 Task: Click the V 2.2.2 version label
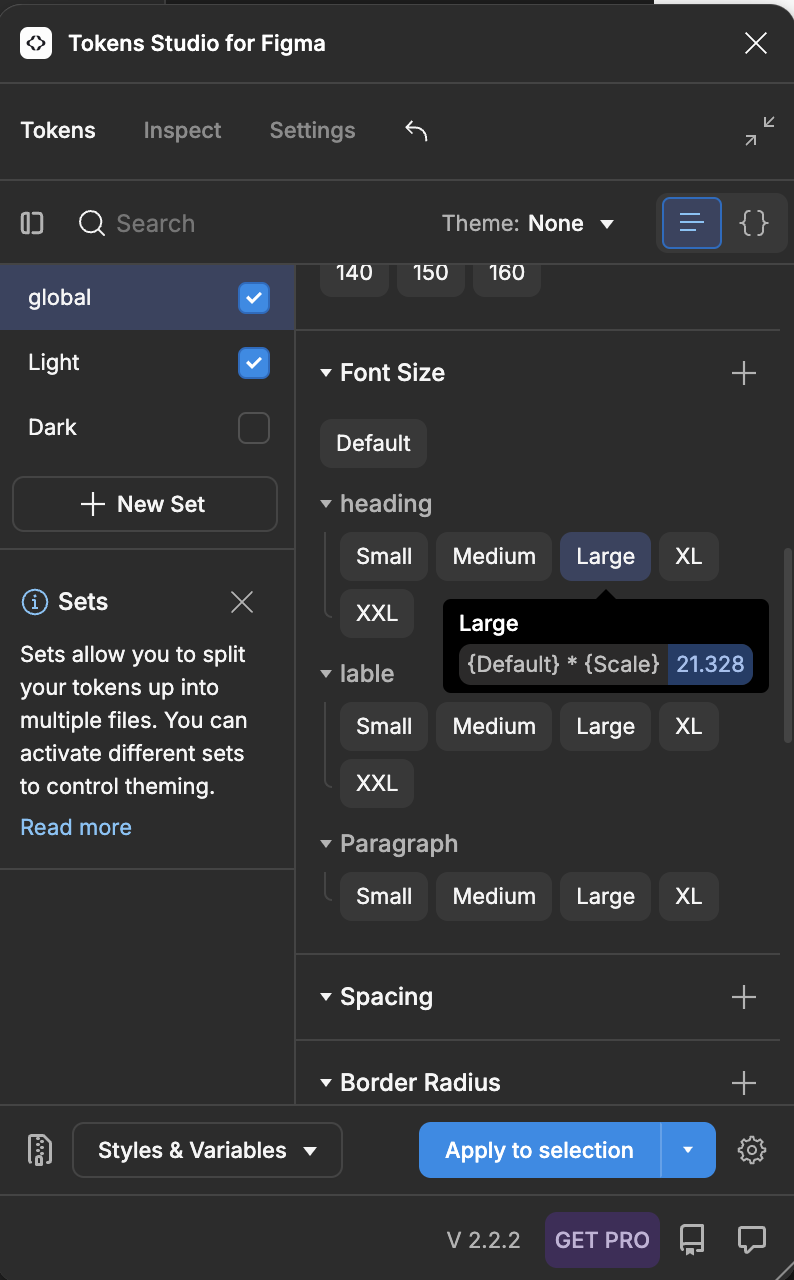click(x=484, y=1240)
